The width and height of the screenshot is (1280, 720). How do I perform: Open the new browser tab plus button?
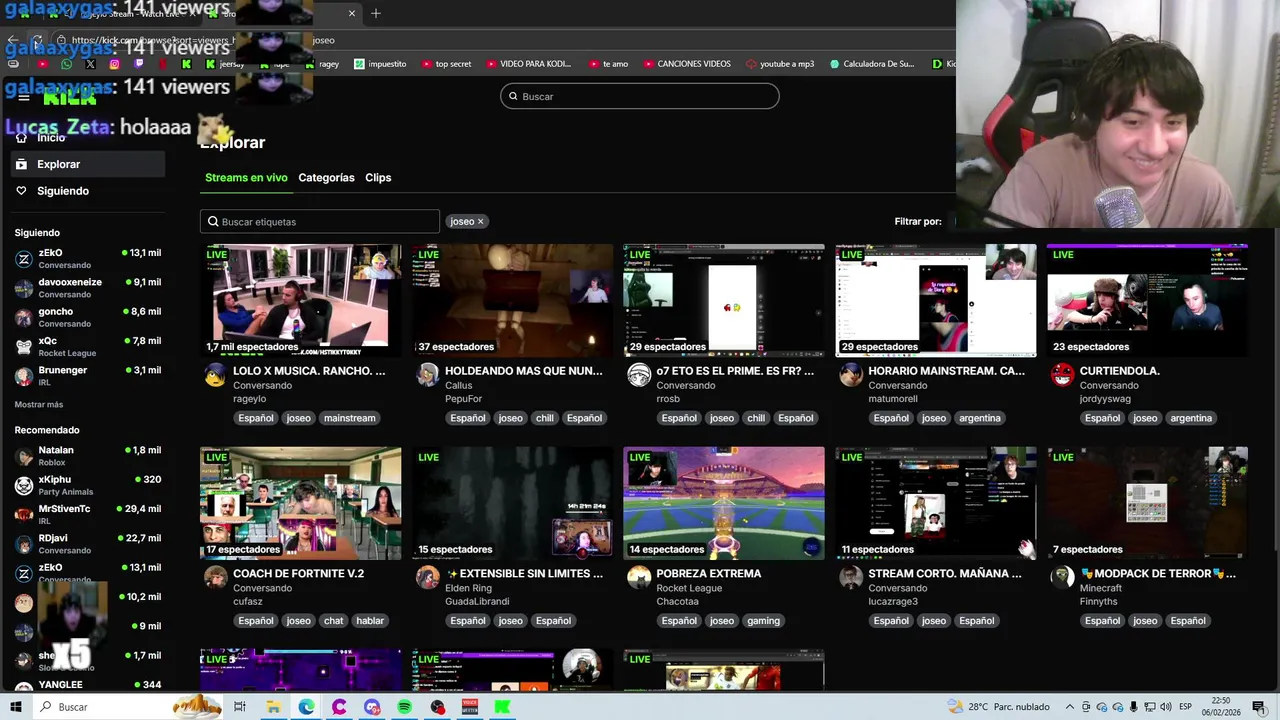376,13
